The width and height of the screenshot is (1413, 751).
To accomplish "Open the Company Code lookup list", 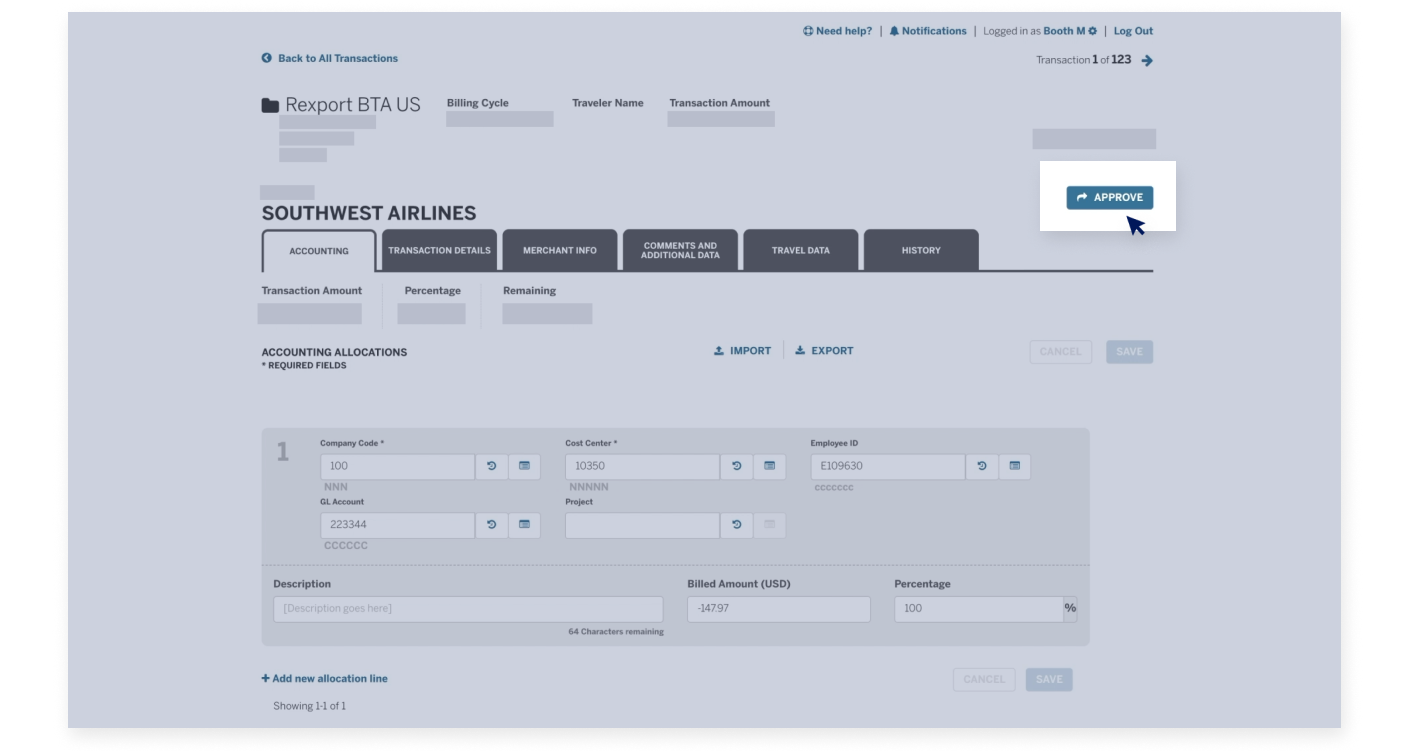I will coord(523,466).
